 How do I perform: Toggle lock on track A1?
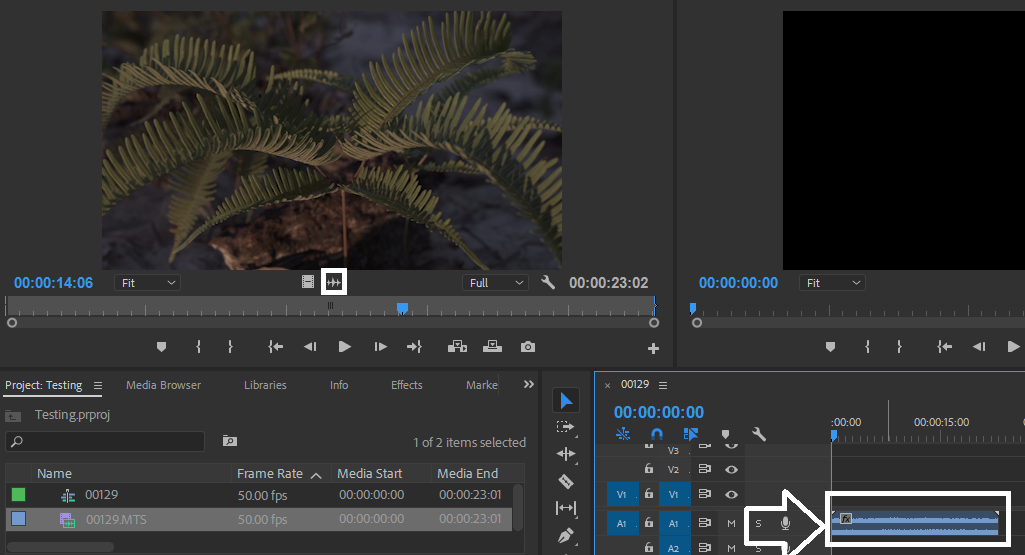click(648, 522)
